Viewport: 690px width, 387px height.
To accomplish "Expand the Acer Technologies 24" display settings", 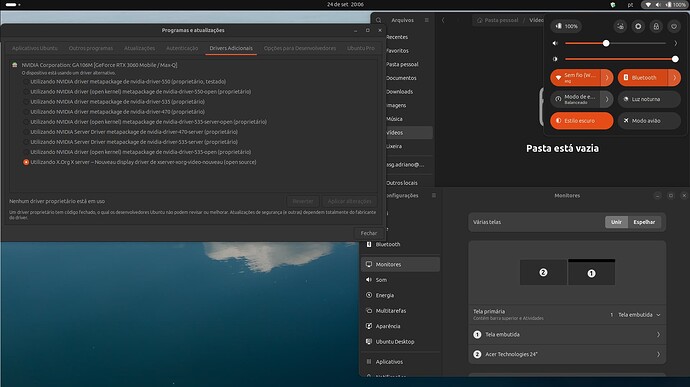I will pos(567,354).
